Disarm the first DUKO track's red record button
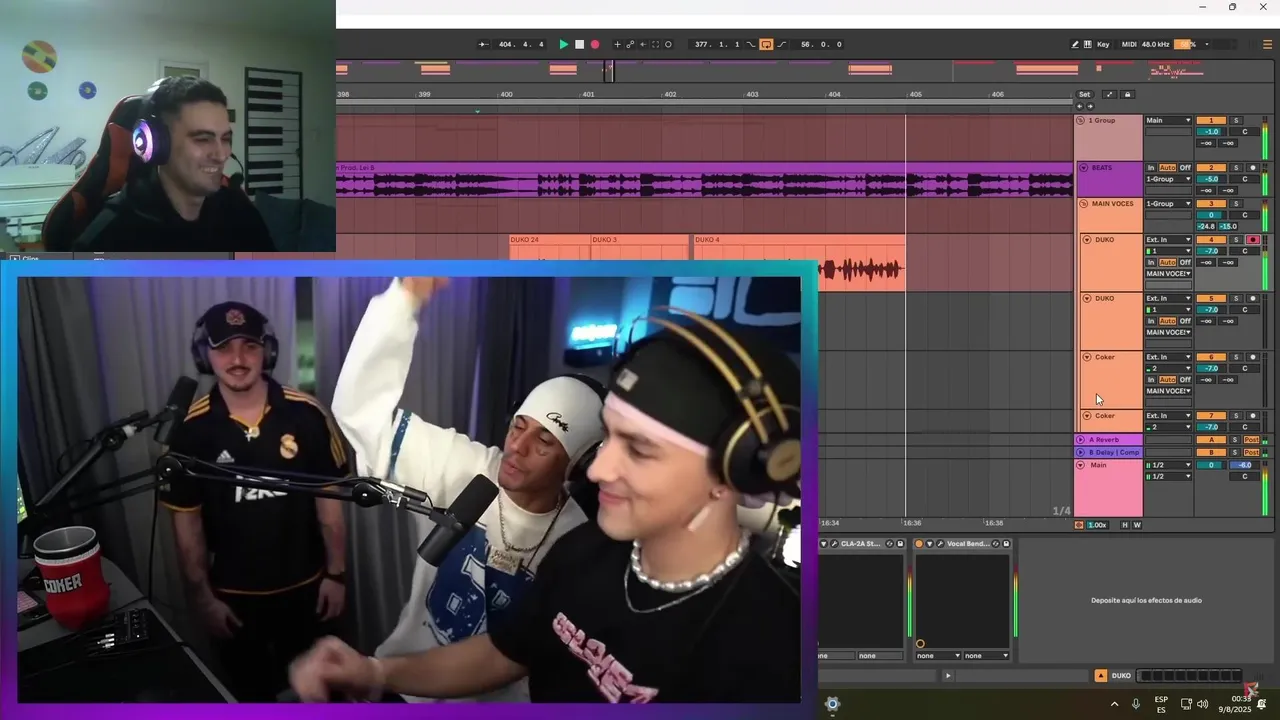This screenshot has height=720, width=1280. (1253, 240)
